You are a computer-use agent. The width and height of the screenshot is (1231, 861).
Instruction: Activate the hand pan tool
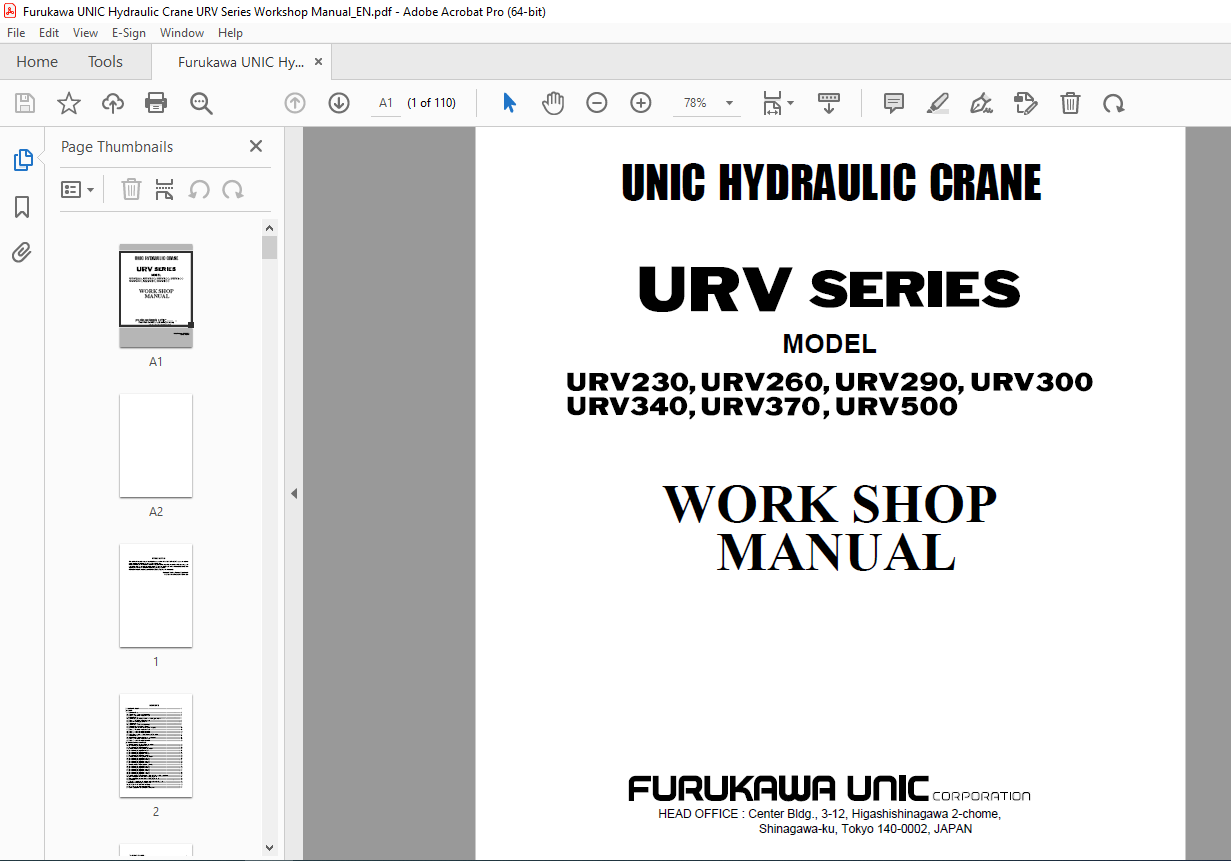[x=553, y=103]
